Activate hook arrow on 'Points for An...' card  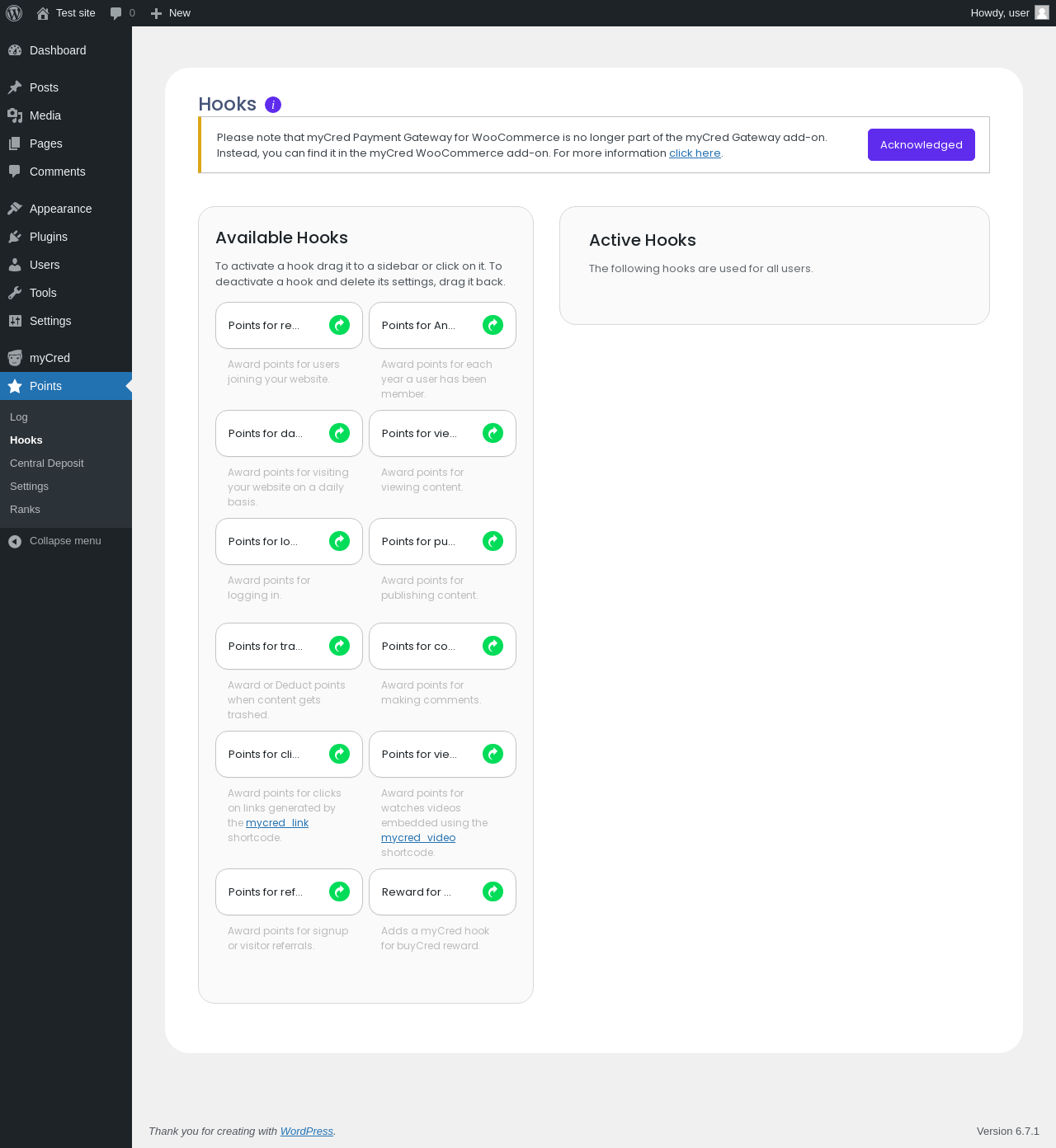[493, 325]
